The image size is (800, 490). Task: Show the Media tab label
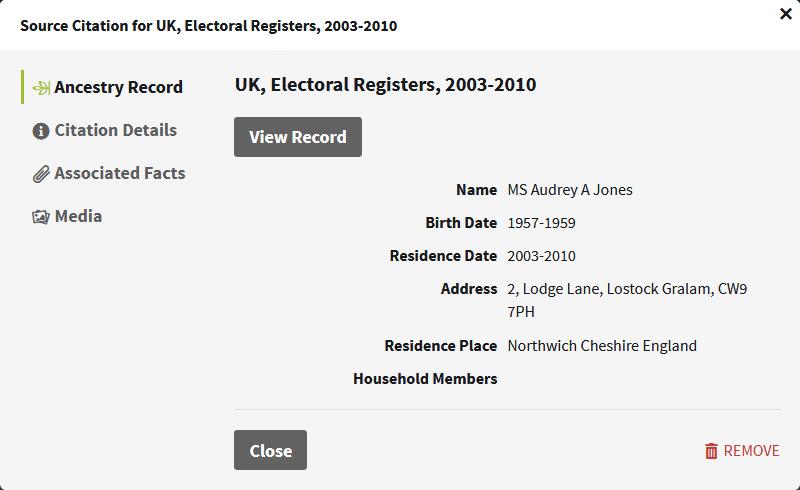(78, 216)
